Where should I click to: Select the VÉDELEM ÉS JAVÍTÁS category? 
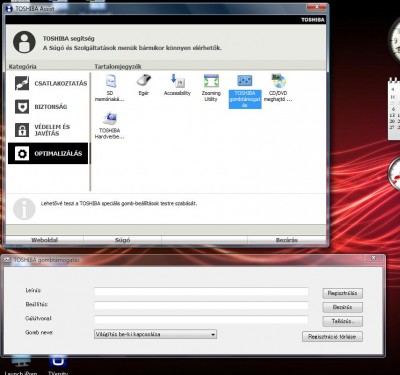[48, 130]
